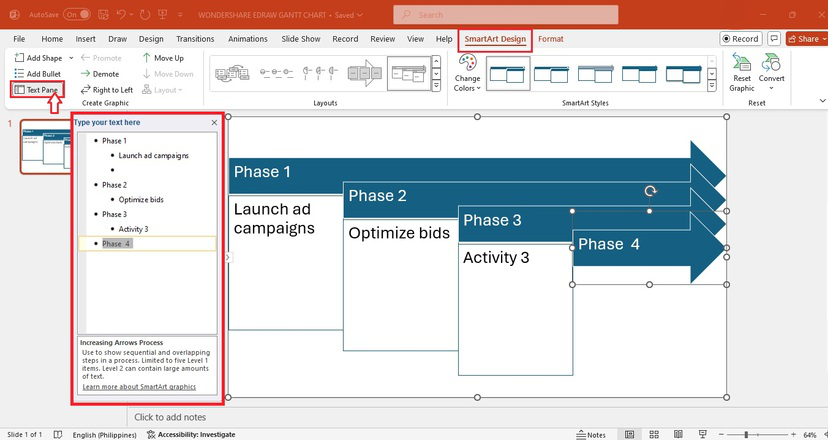The image size is (828, 440).
Task: Open the Design tab
Action: [151, 39]
